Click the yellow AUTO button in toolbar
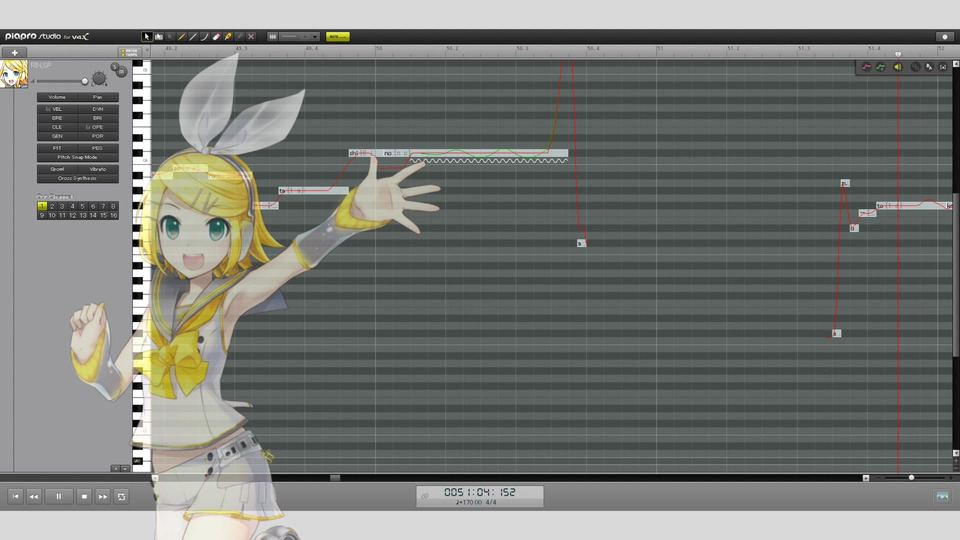This screenshot has height=540, width=960. tap(338, 37)
